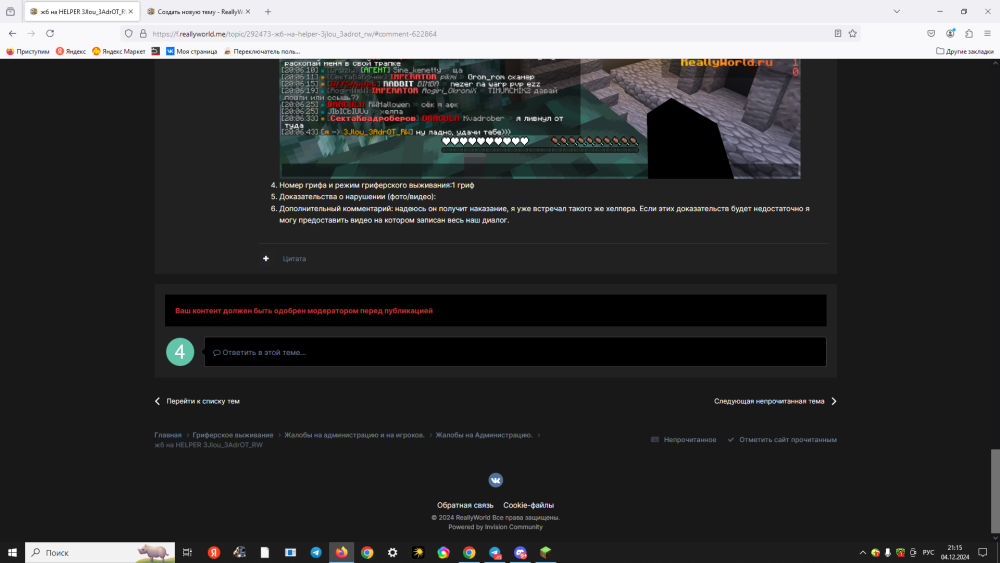Open the 'Приступим' bookmark
Viewport: 1000px width, 563px height.
tap(27, 52)
